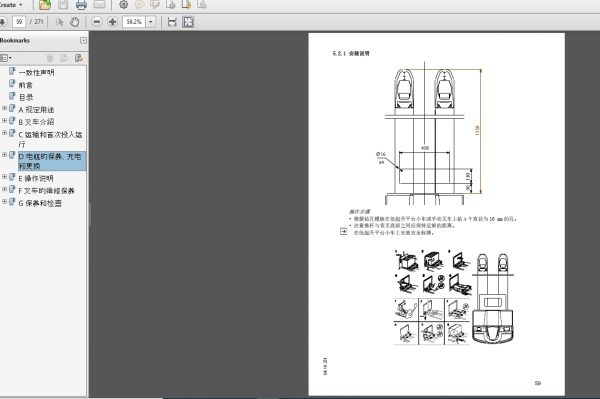
Task: Click the find current bookmark icon
Action: (79, 58)
